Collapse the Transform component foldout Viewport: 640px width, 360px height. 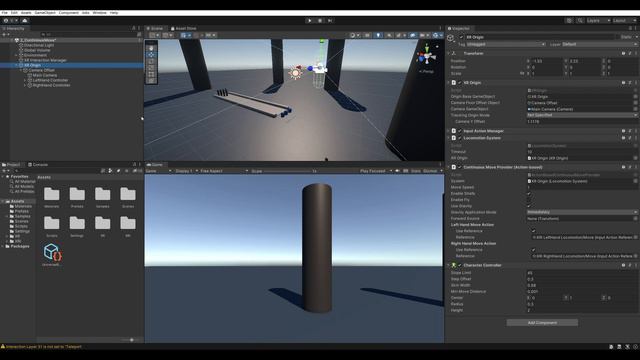click(449, 53)
